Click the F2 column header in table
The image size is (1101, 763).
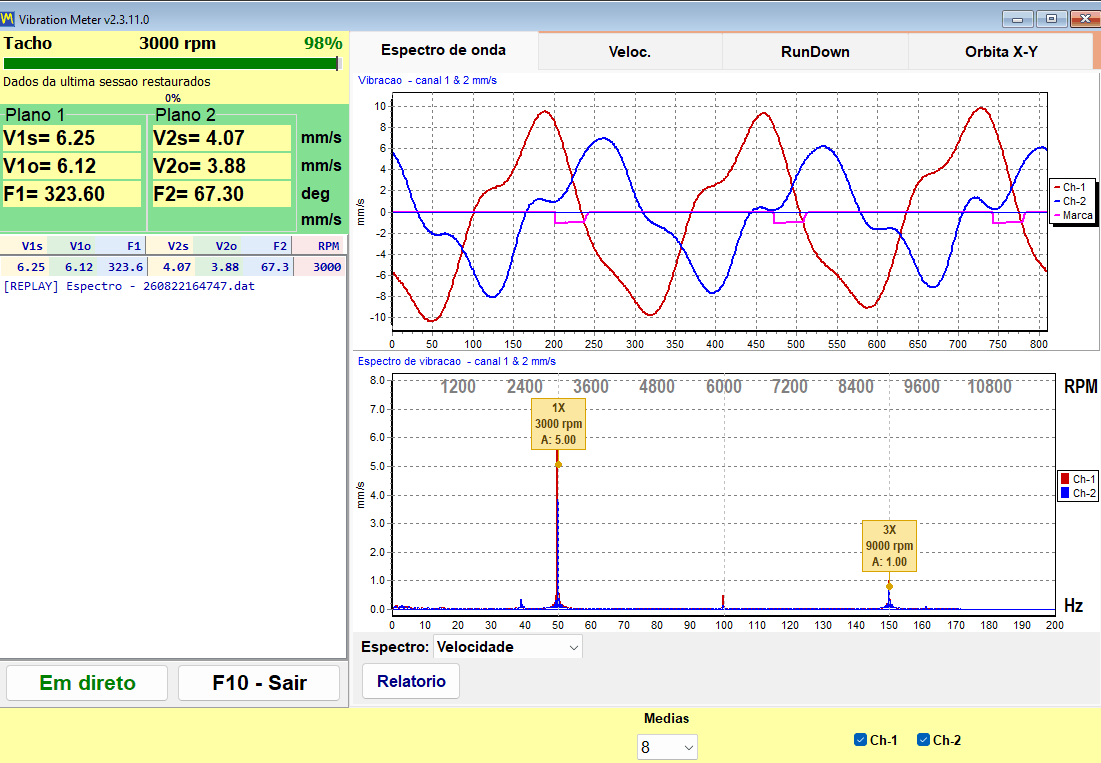point(267,246)
